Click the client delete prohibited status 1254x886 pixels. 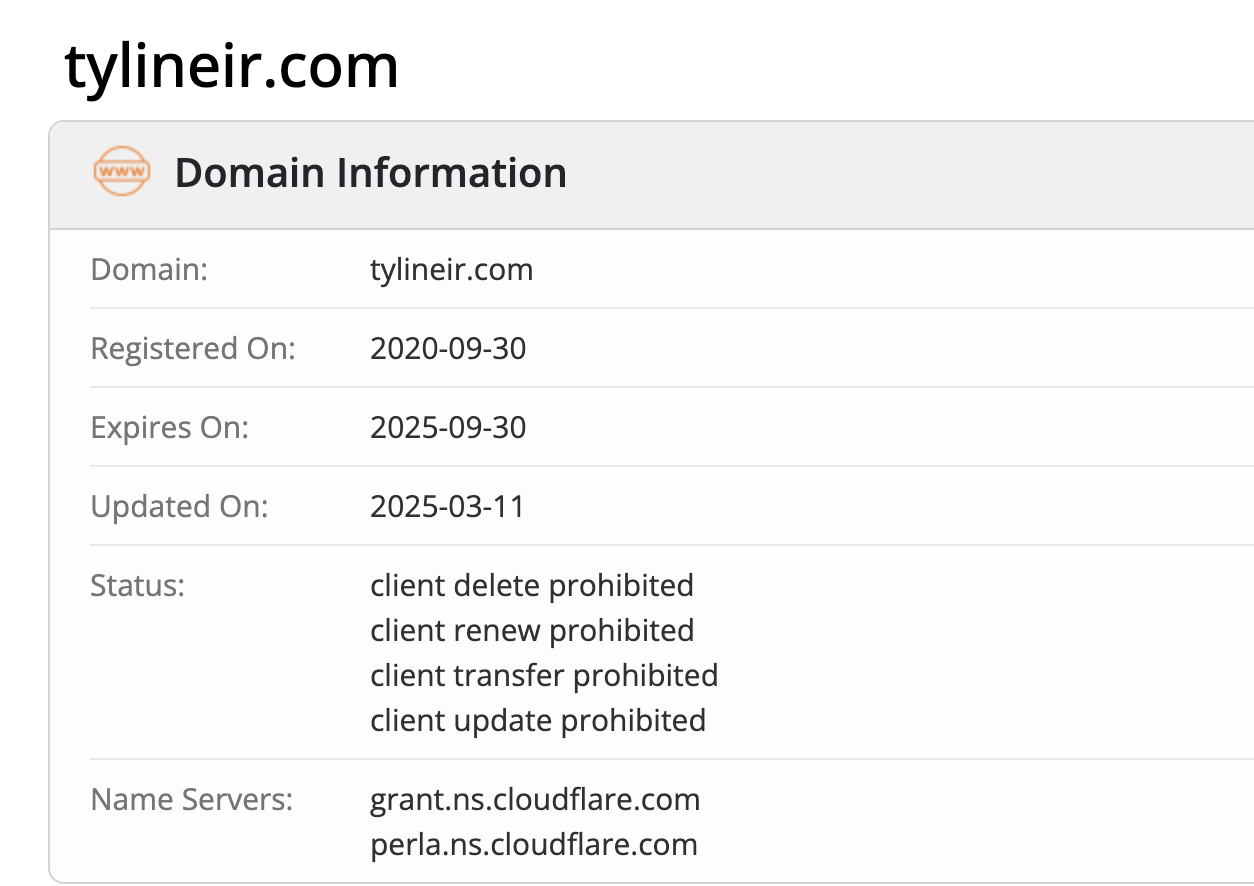point(532,585)
